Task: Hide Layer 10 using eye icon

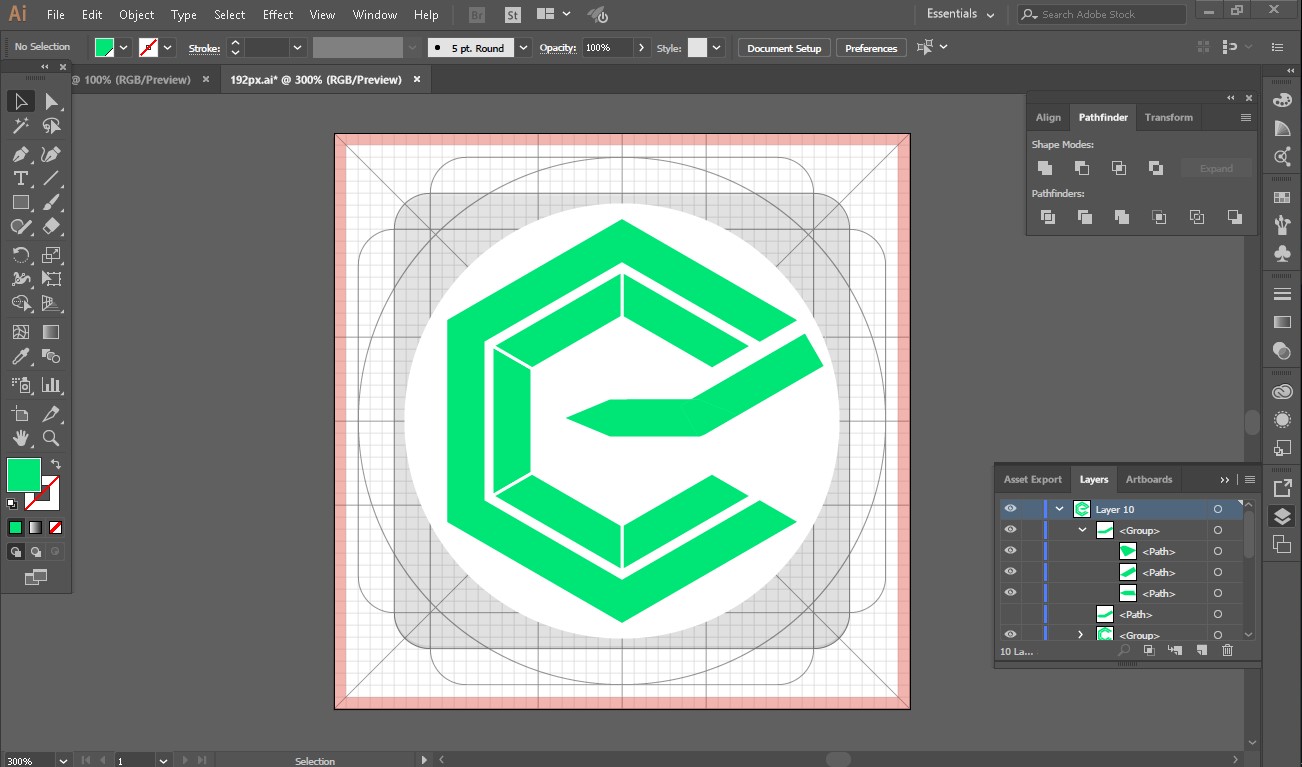Action: point(1010,509)
